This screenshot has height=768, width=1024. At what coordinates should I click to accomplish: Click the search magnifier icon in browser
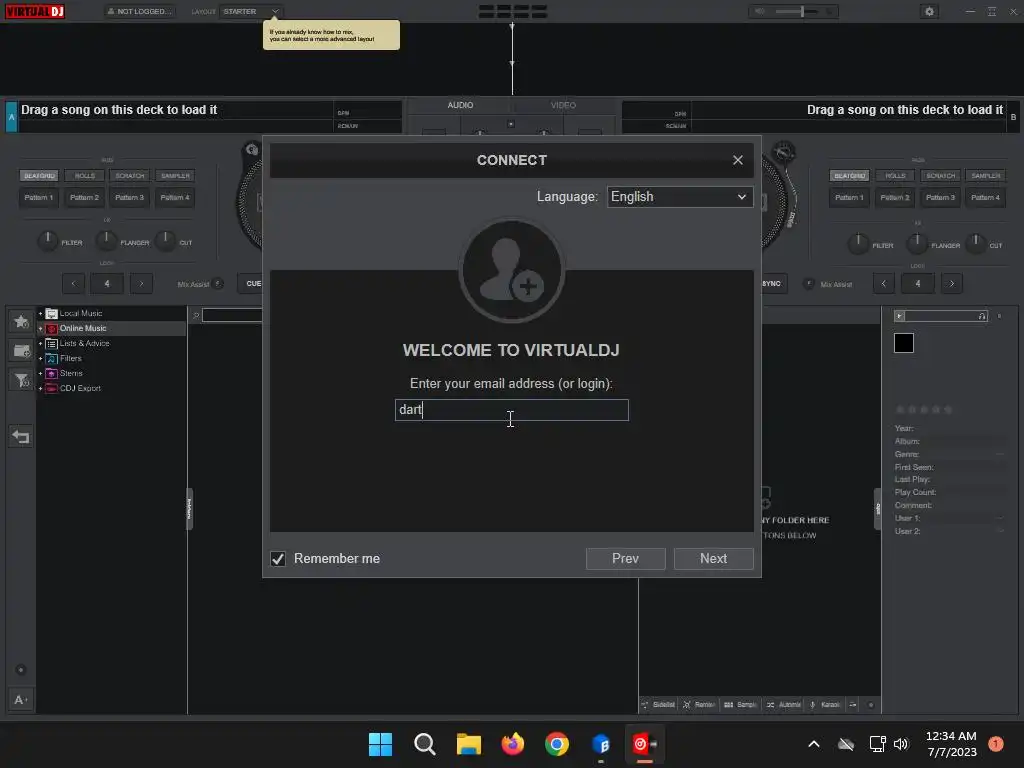[195, 316]
